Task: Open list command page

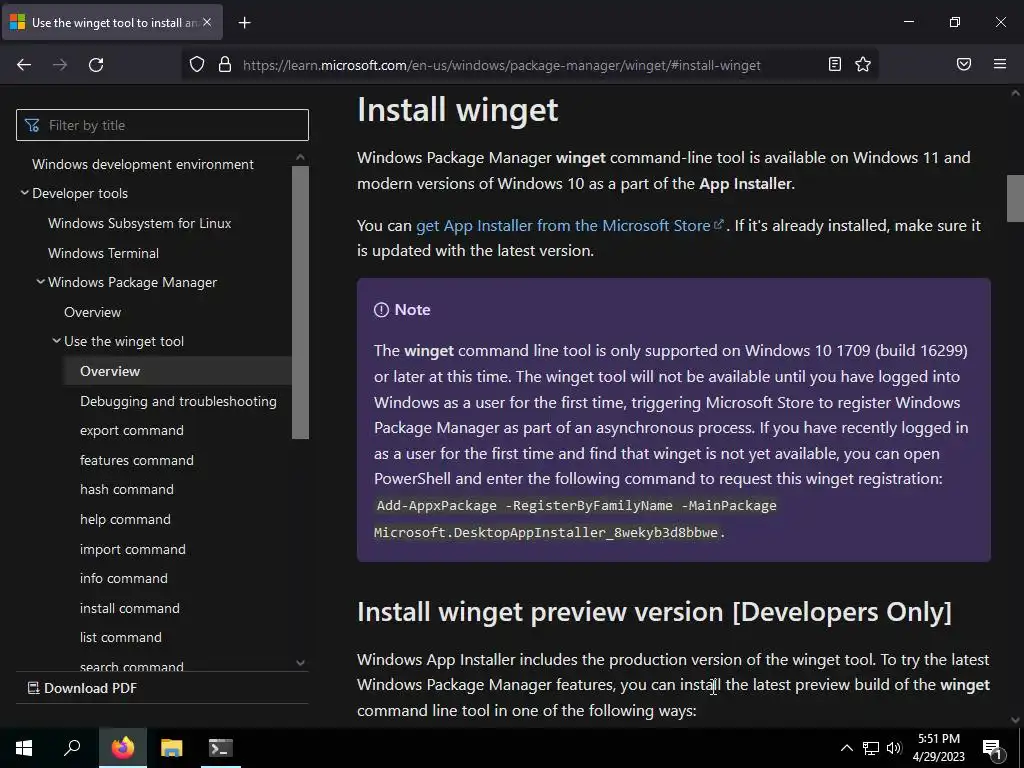Action: click(x=120, y=637)
